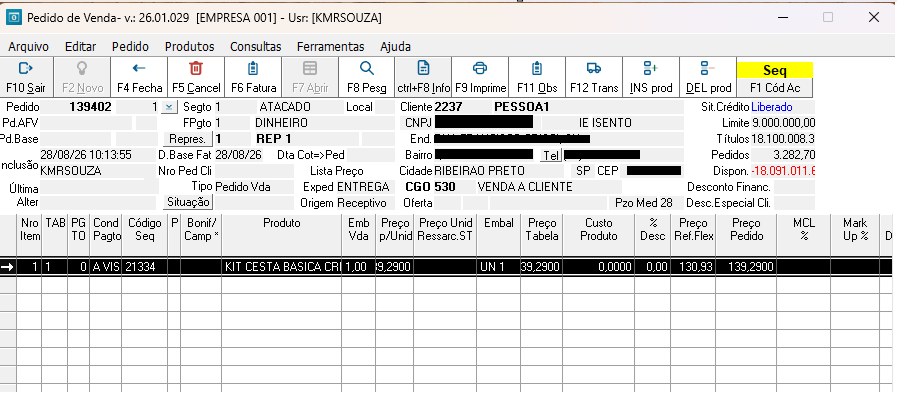897x394 pixels.
Task: Click the DEL prod remove-item icon
Action: pyautogui.click(x=708, y=69)
